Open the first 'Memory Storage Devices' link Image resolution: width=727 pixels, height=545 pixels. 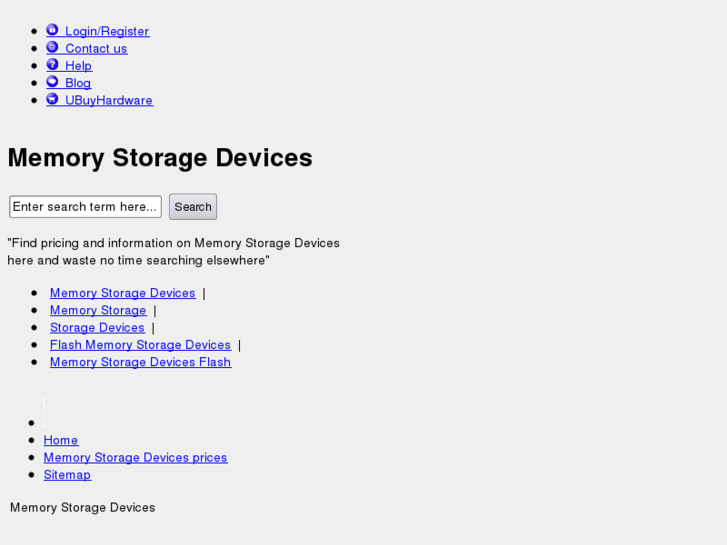point(123,293)
